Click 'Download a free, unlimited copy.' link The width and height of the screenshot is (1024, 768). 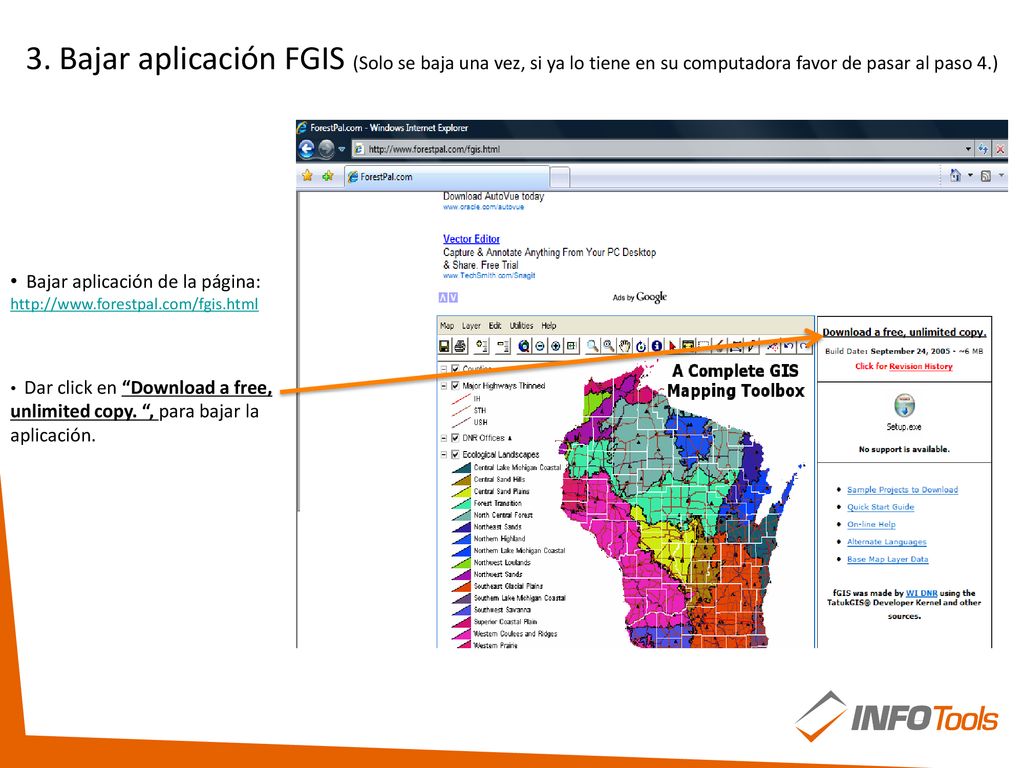(x=904, y=332)
